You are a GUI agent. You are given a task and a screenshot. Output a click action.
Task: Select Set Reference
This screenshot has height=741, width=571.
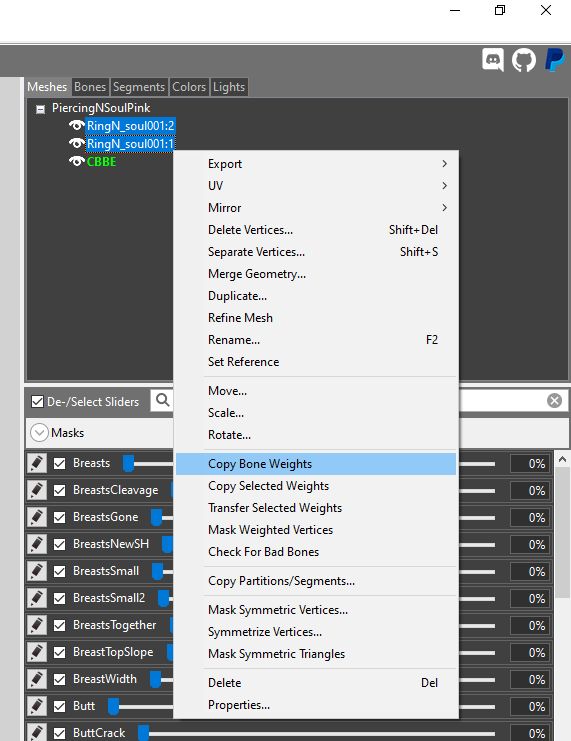point(316,362)
